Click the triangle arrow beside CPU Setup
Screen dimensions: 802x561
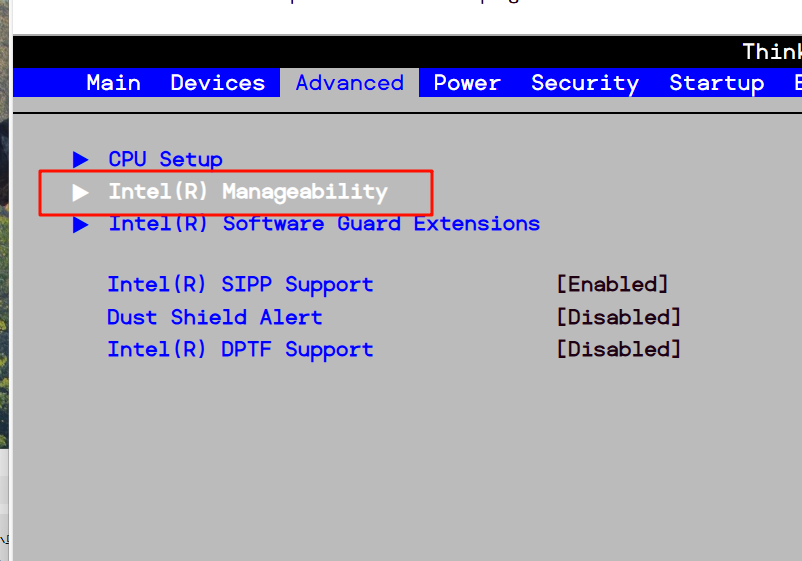pos(81,159)
